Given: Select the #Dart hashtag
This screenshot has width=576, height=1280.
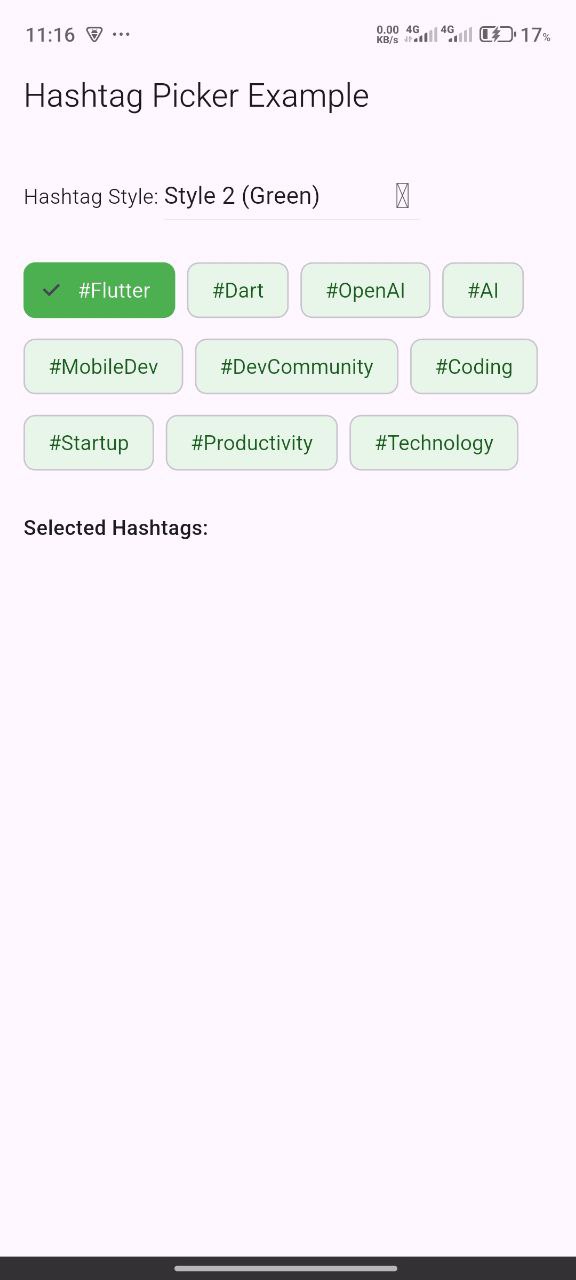Looking at the screenshot, I should [x=237, y=290].
